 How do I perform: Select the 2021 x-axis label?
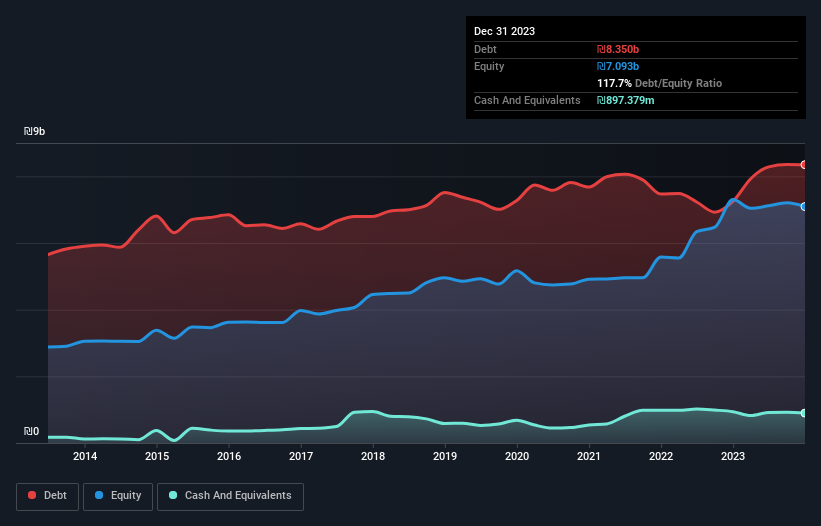pos(589,456)
